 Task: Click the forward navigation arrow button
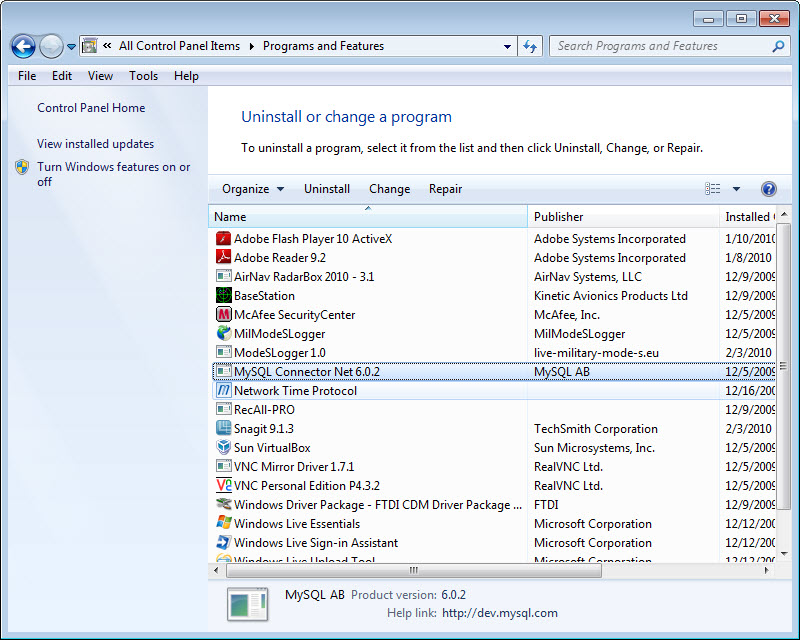pyautogui.click(x=51, y=46)
